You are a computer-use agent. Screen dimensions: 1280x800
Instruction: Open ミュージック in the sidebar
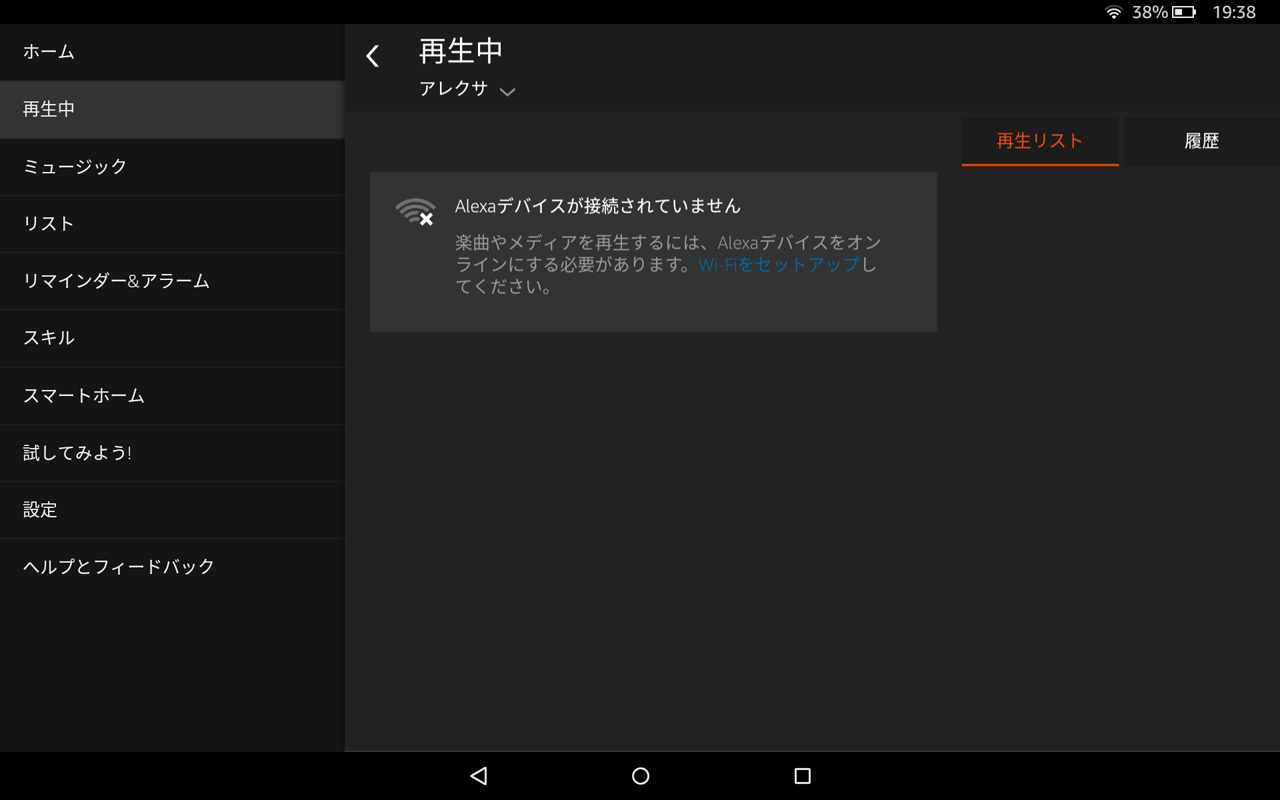point(172,166)
